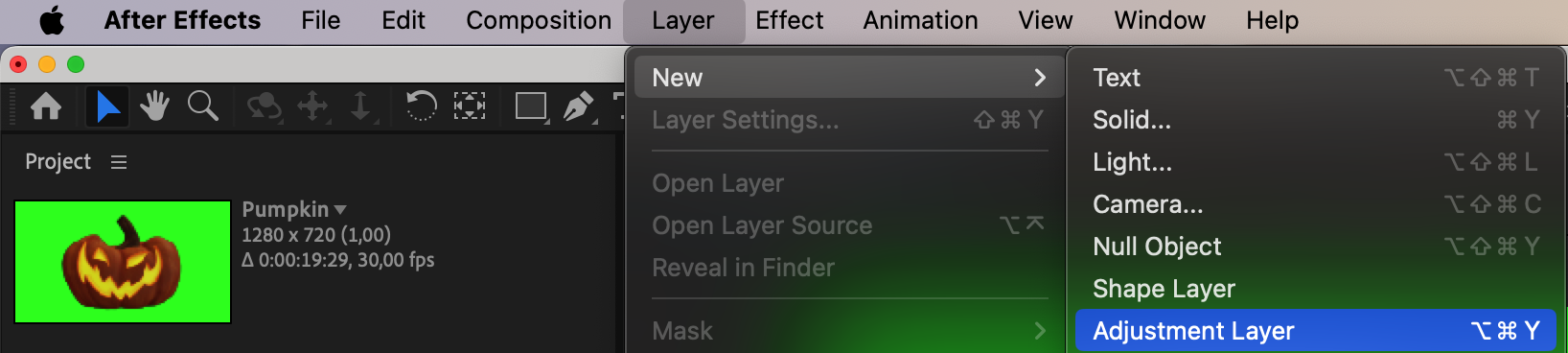Screen dimensions: 1568x353
Task: Open the Composition menu
Action: pyautogui.click(x=539, y=20)
